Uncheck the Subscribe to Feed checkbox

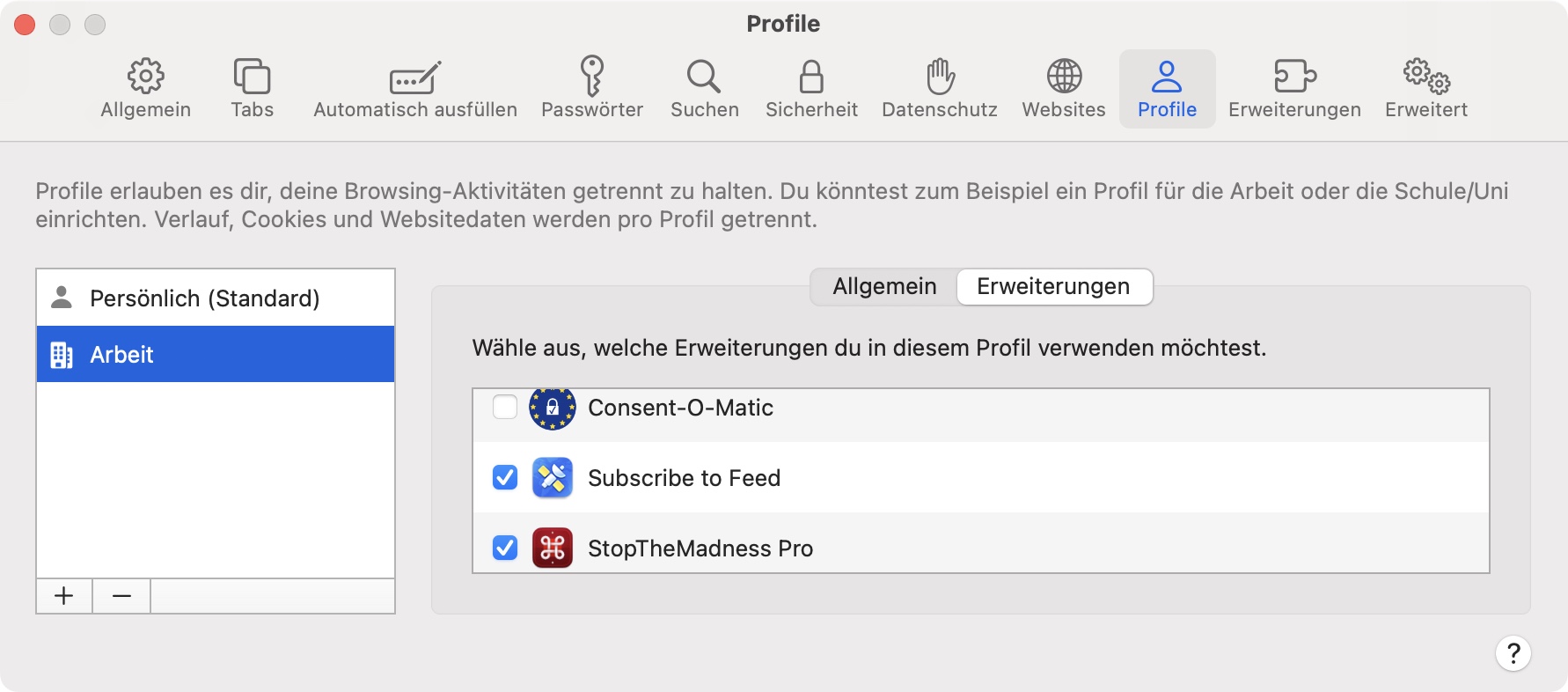[x=505, y=478]
